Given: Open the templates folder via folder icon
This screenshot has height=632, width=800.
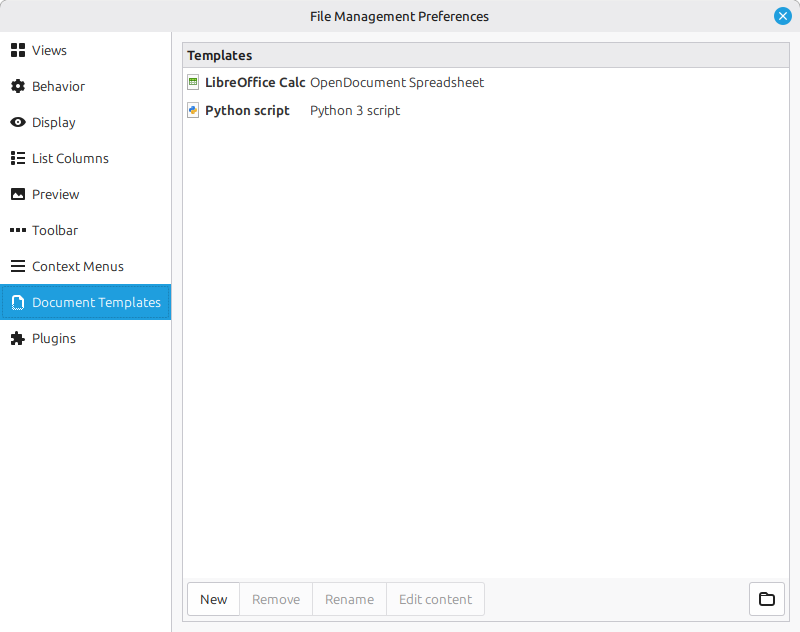Looking at the screenshot, I should pos(767,599).
